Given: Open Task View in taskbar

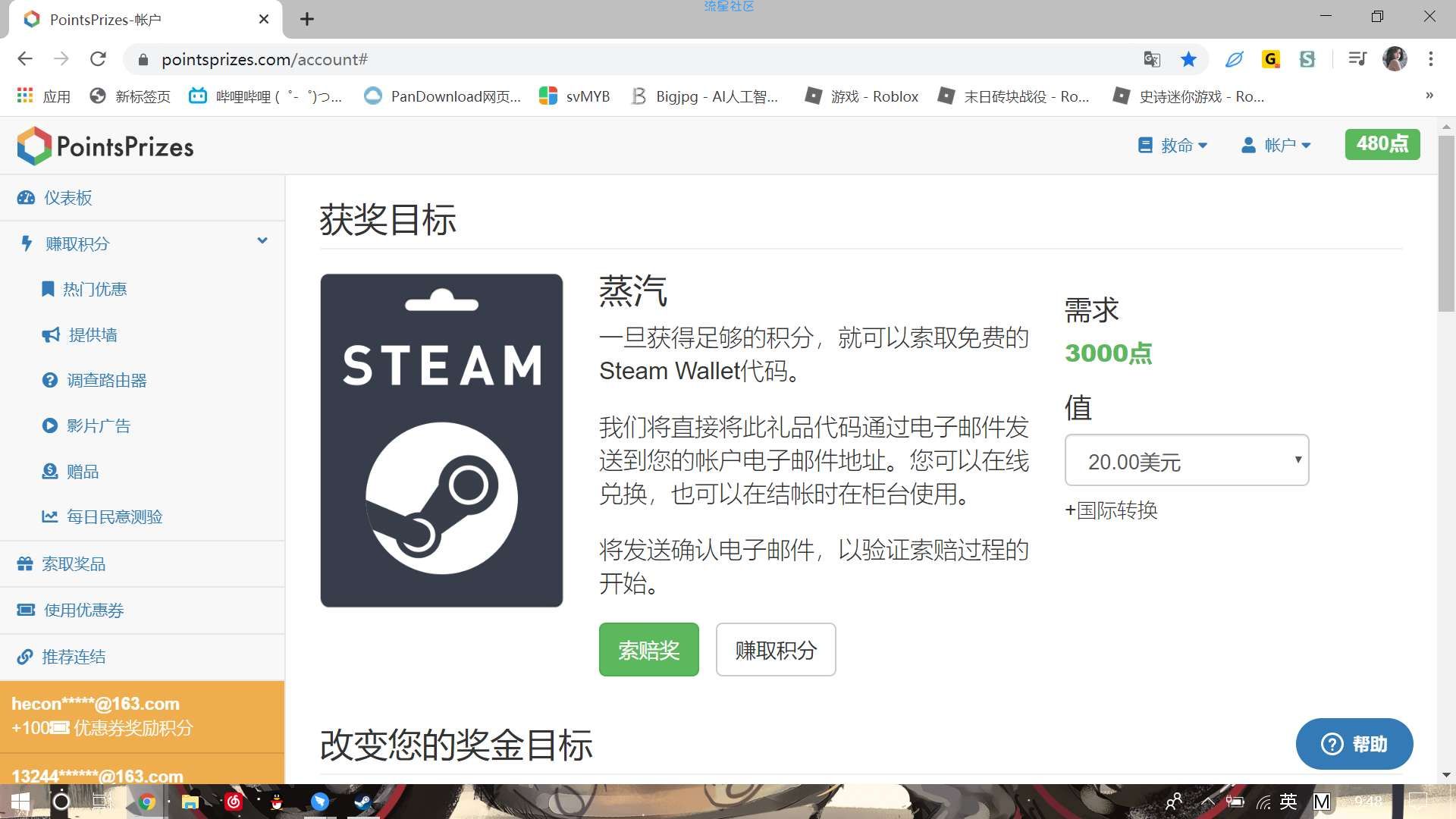Looking at the screenshot, I should pyautogui.click(x=101, y=802).
